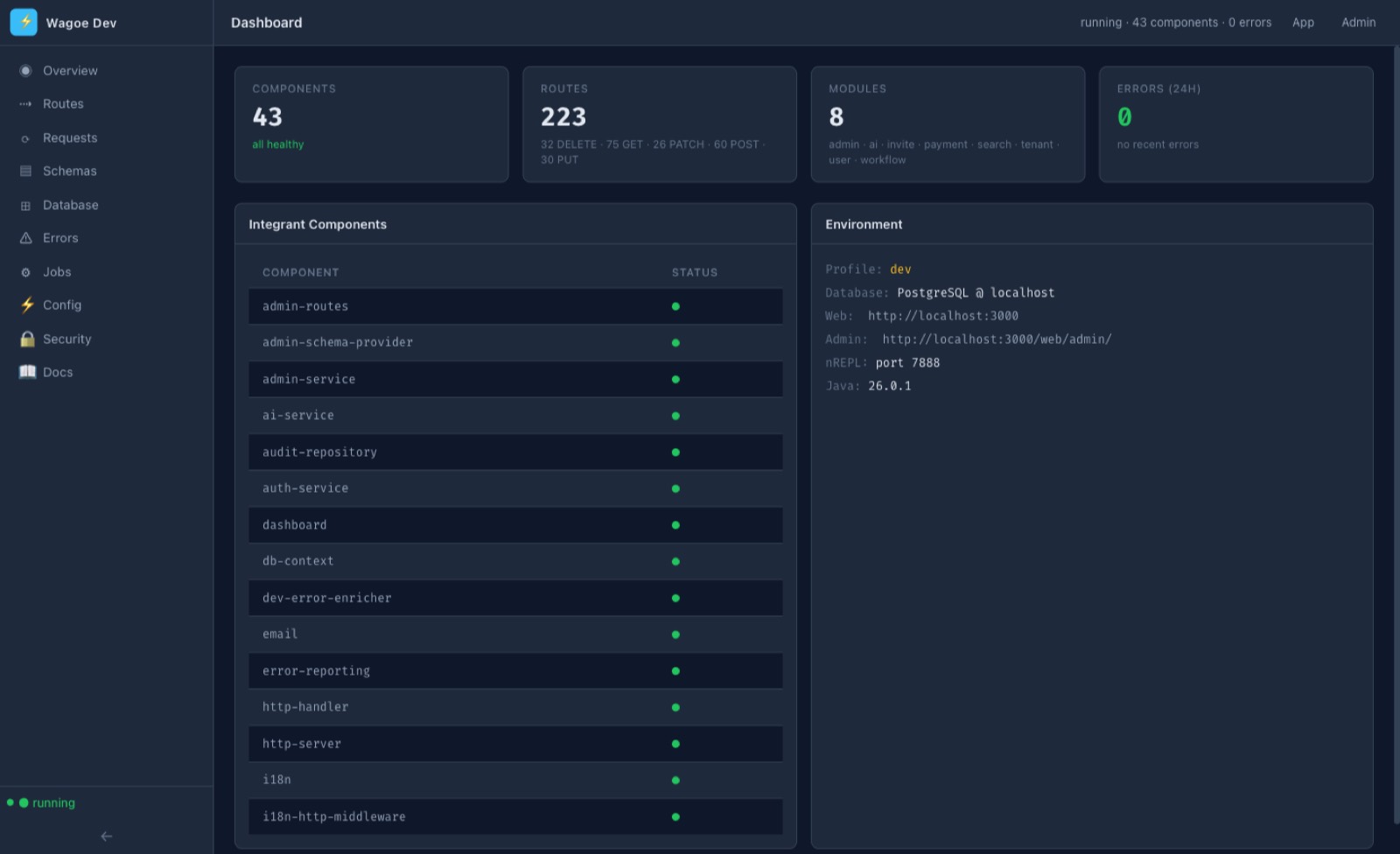
Task: Click the Database grid icon in the sidebar
Action: (25, 206)
